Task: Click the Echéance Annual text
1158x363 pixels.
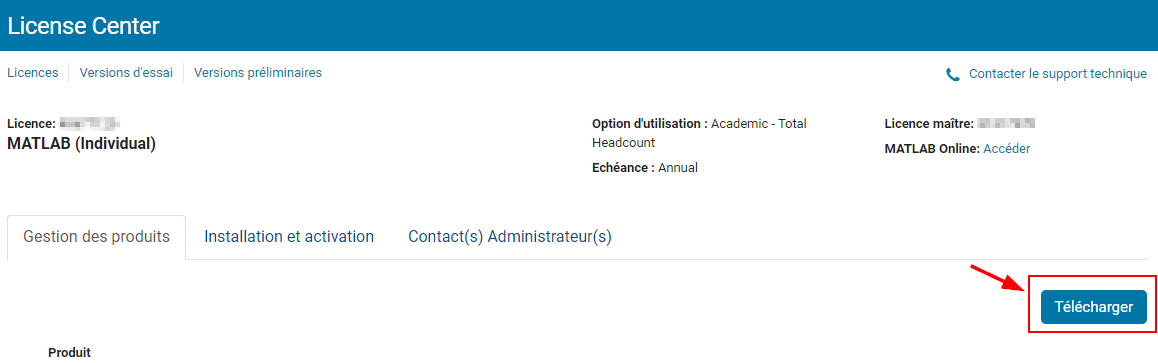Action: point(645,167)
